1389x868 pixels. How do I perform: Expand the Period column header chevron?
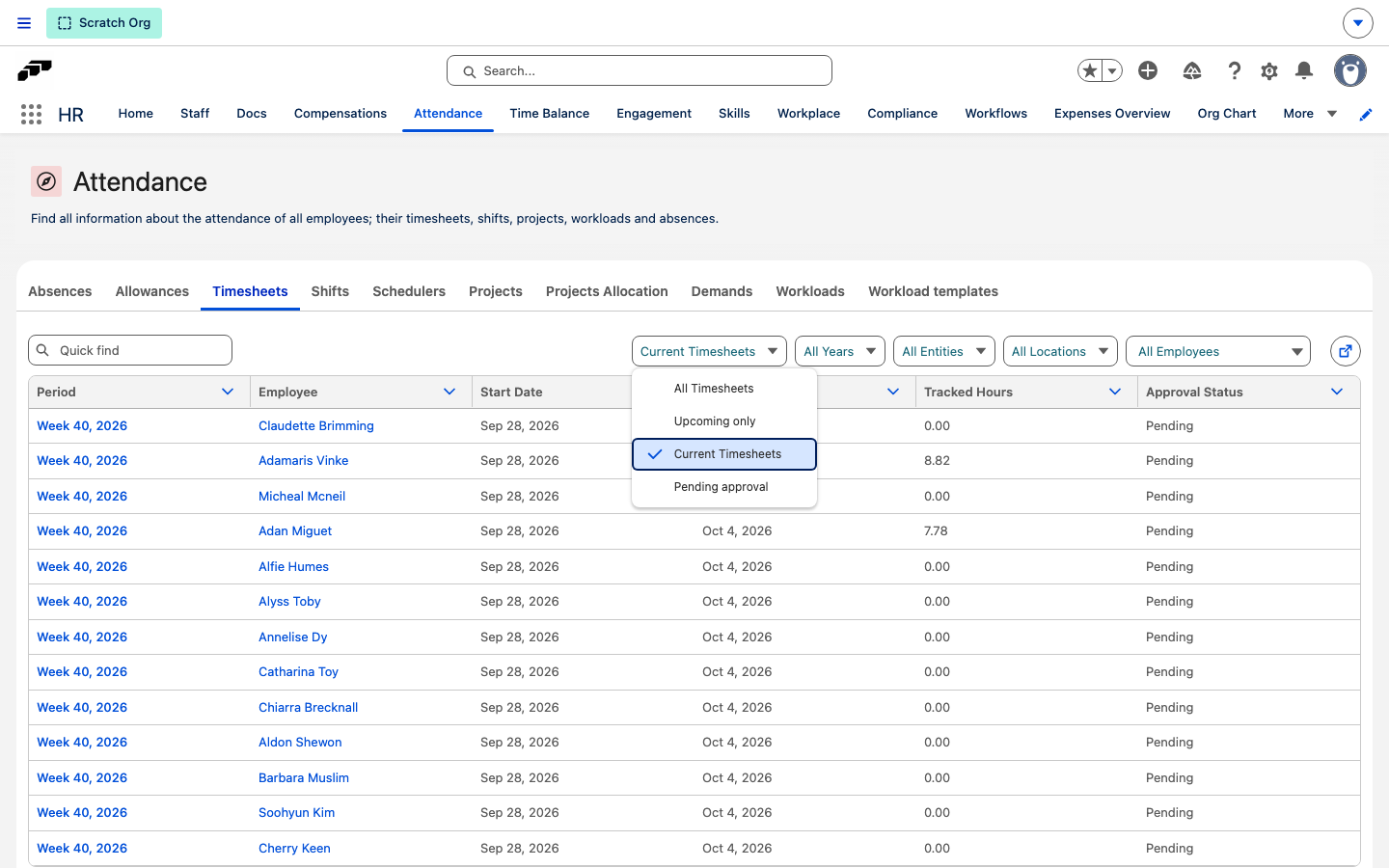click(x=228, y=392)
